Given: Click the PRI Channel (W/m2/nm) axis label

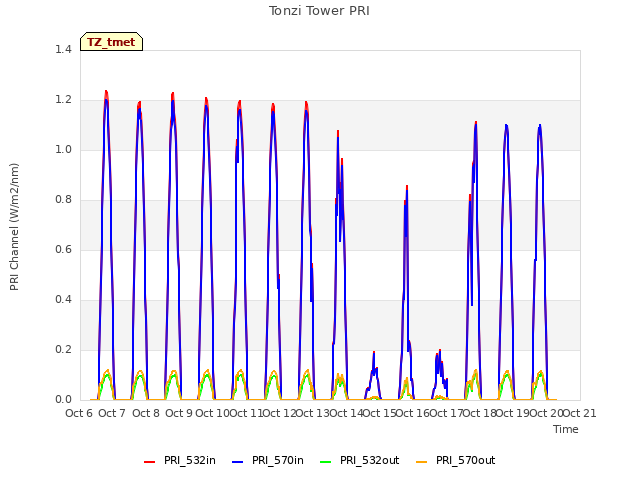Looking at the screenshot, I should click(x=14, y=227).
